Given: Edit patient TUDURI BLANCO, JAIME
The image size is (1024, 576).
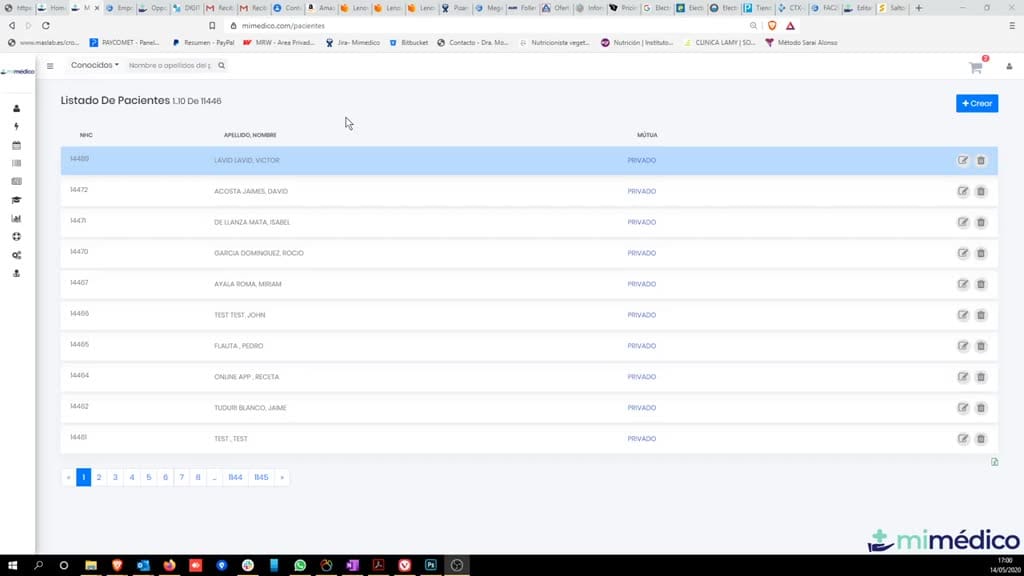Looking at the screenshot, I should 963,408.
